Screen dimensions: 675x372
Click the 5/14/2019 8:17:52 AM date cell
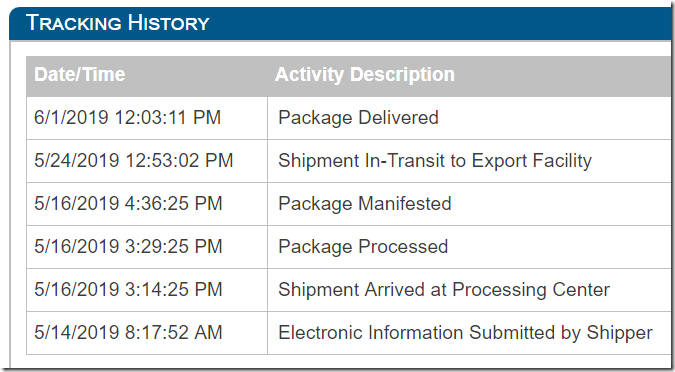click(x=147, y=333)
